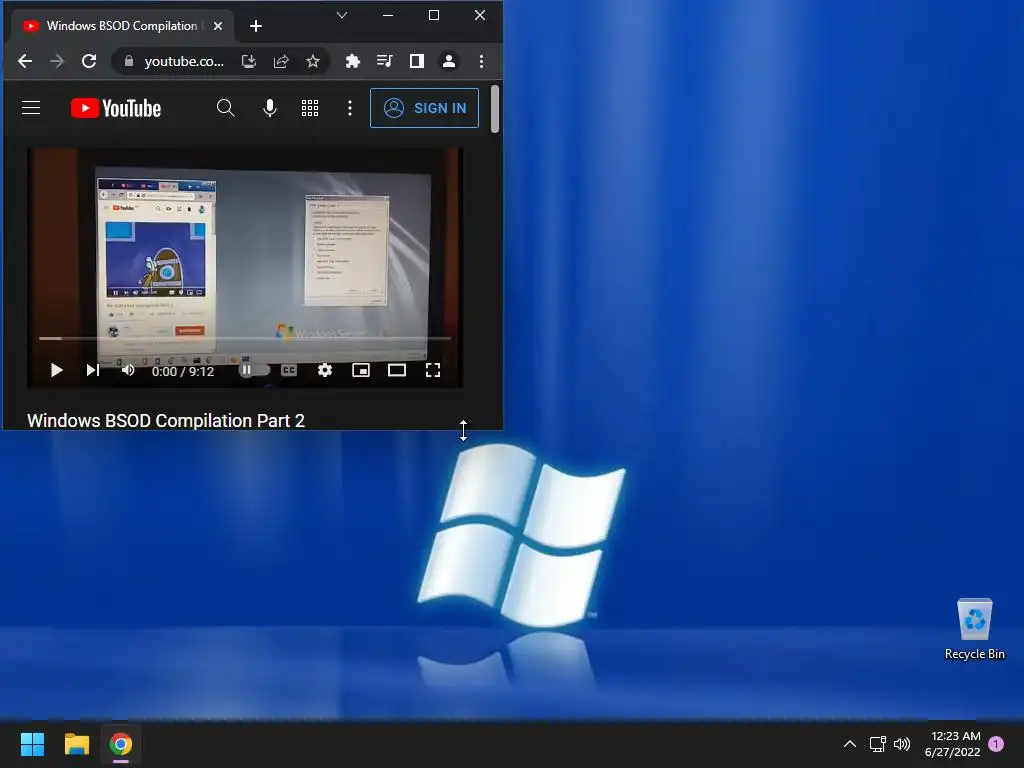This screenshot has width=1024, height=768.
Task: Open YouTube search
Action: [225, 108]
